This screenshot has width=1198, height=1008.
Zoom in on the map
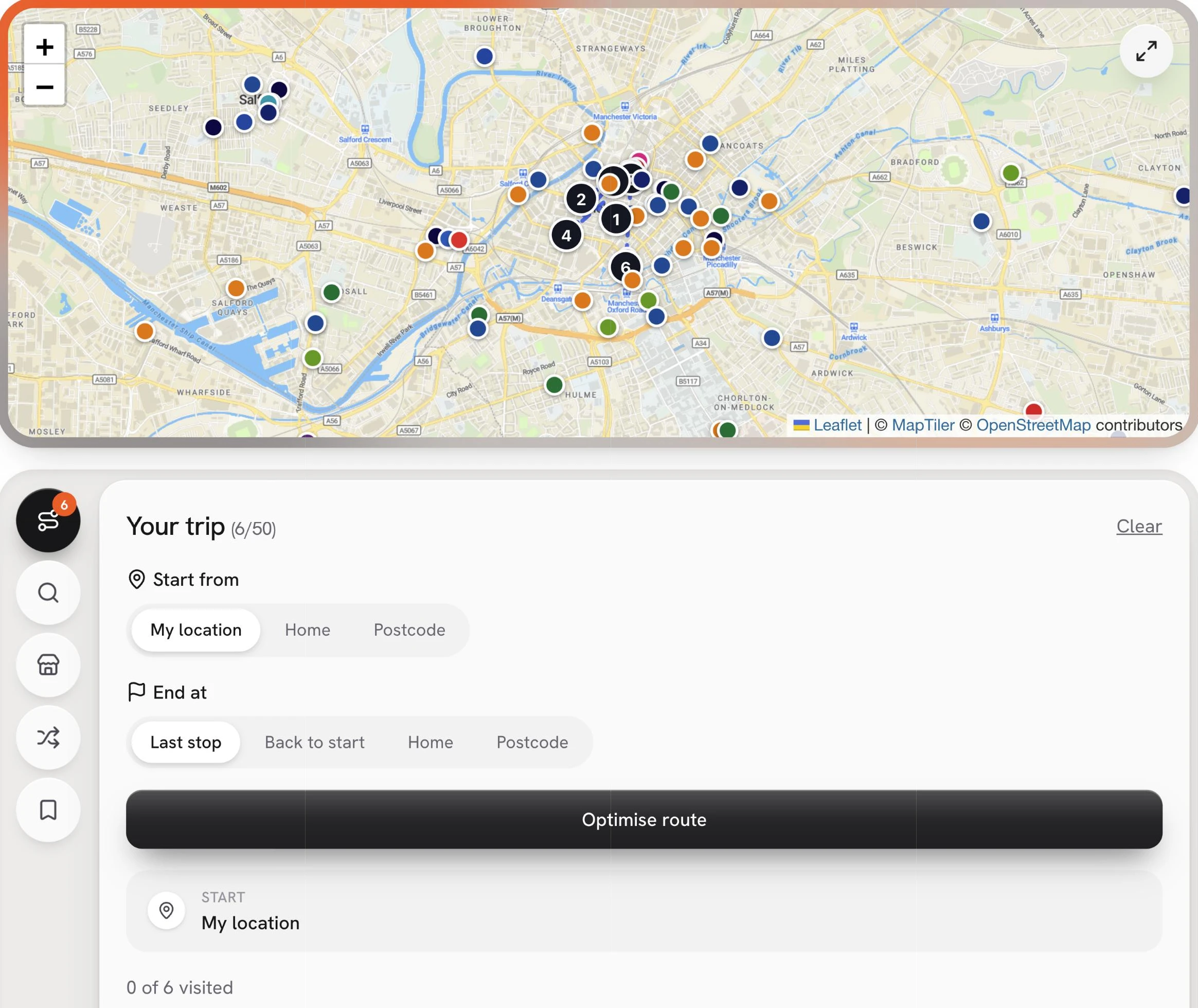(x=45, y=46)
